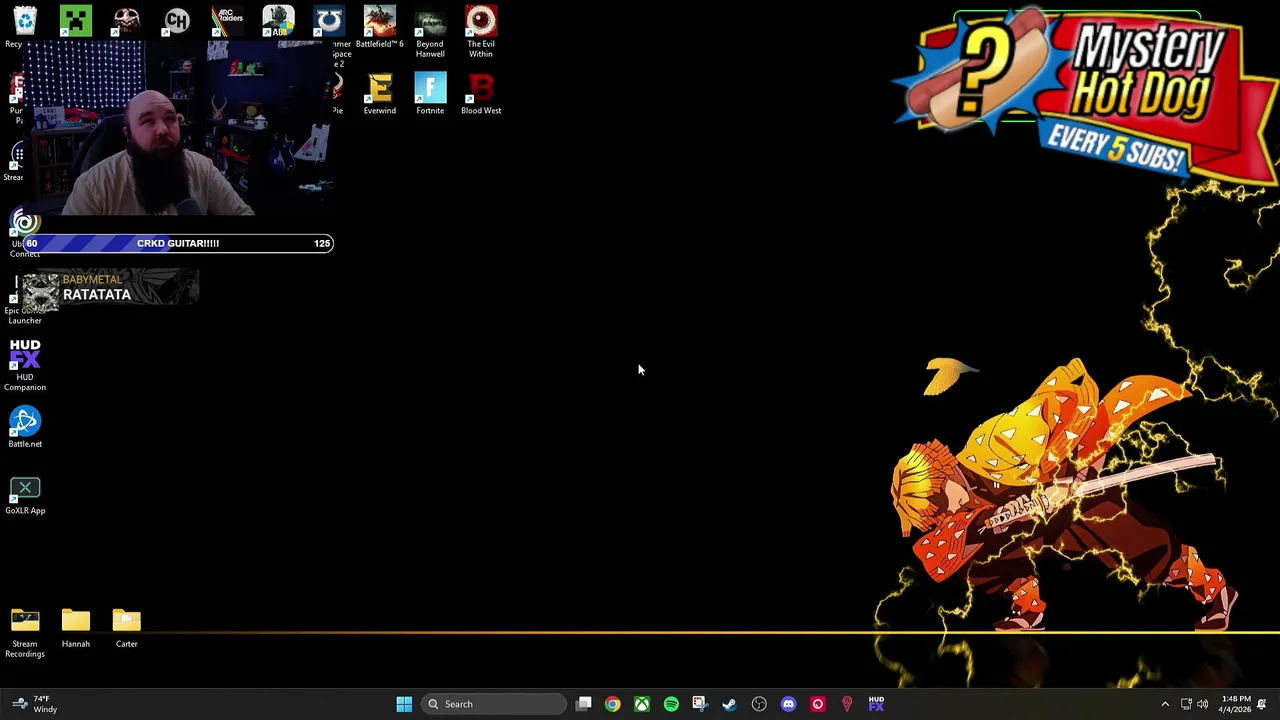This screenshot has height=720, width=1280.
Task: Open the Stream Recordings folder
Action: coord(25,633)
